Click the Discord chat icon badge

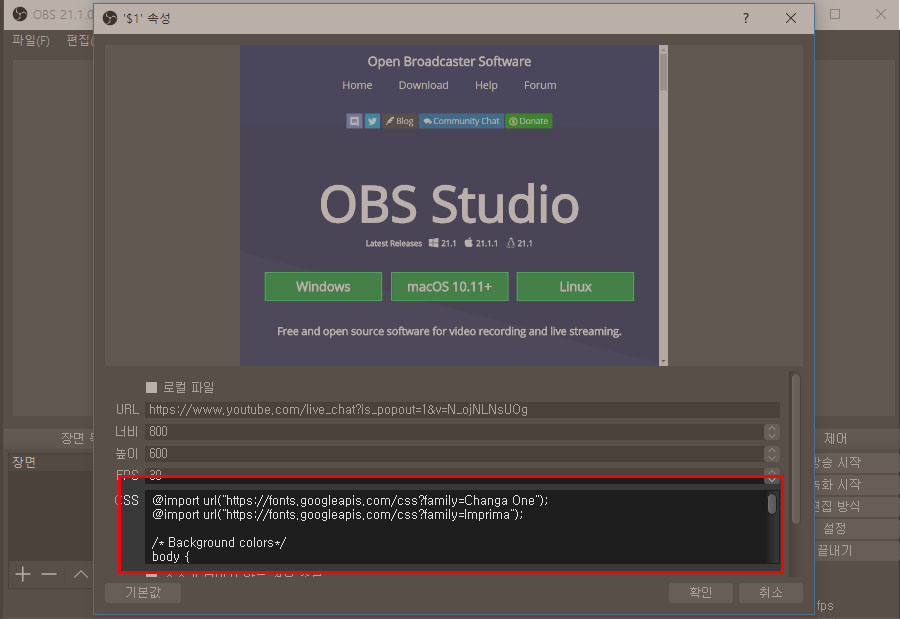coord(354,121)
